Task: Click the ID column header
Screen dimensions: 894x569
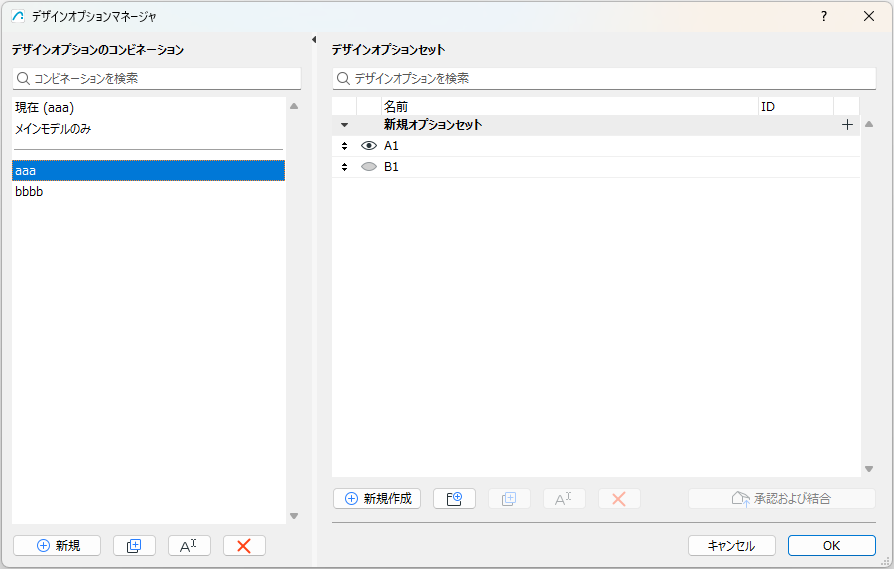Action: coord(796,107)
